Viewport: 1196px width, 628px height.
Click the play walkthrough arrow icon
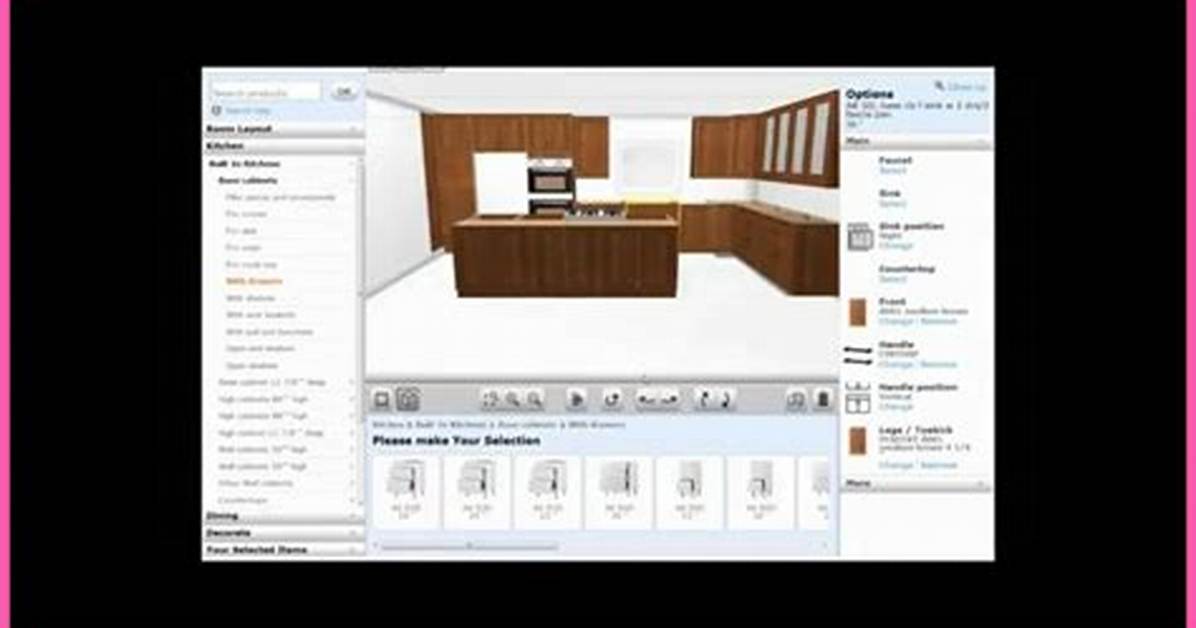point(577,399)
